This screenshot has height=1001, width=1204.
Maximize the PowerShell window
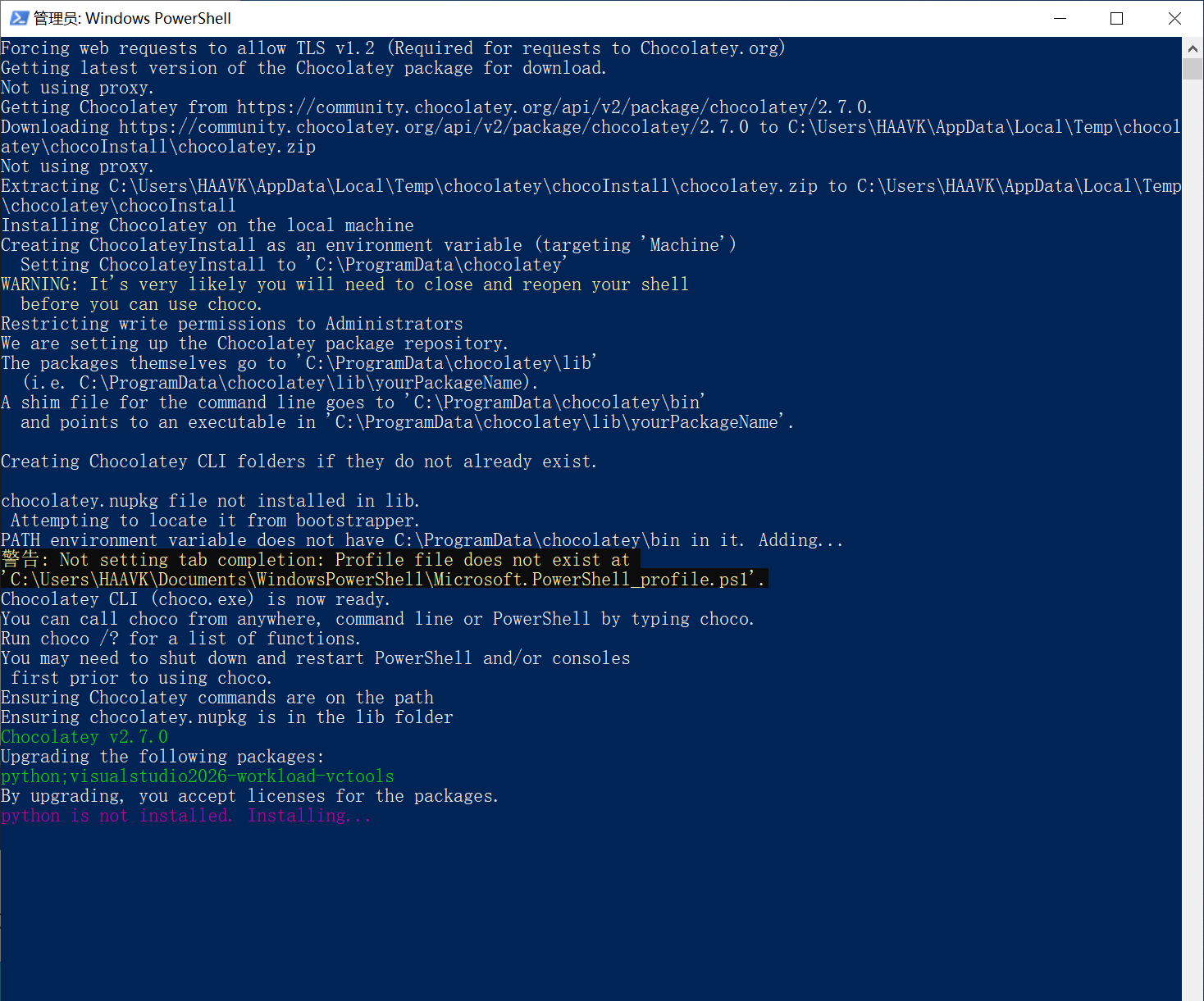tap(1116, 18)
